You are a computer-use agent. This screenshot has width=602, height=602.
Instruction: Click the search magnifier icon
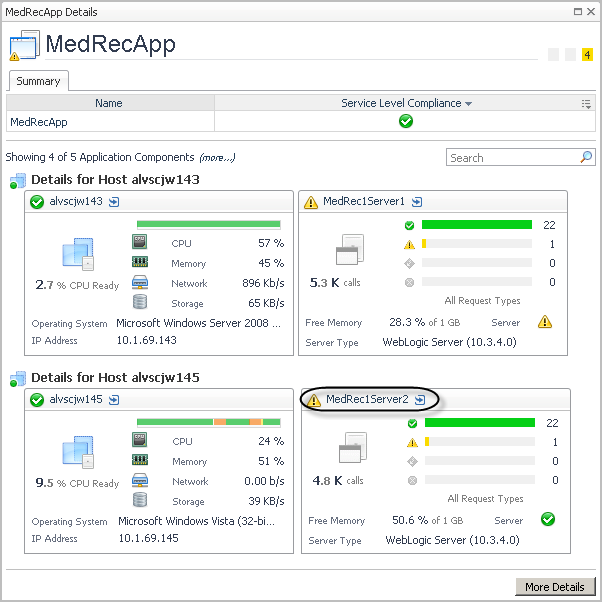tap(586, 157)
